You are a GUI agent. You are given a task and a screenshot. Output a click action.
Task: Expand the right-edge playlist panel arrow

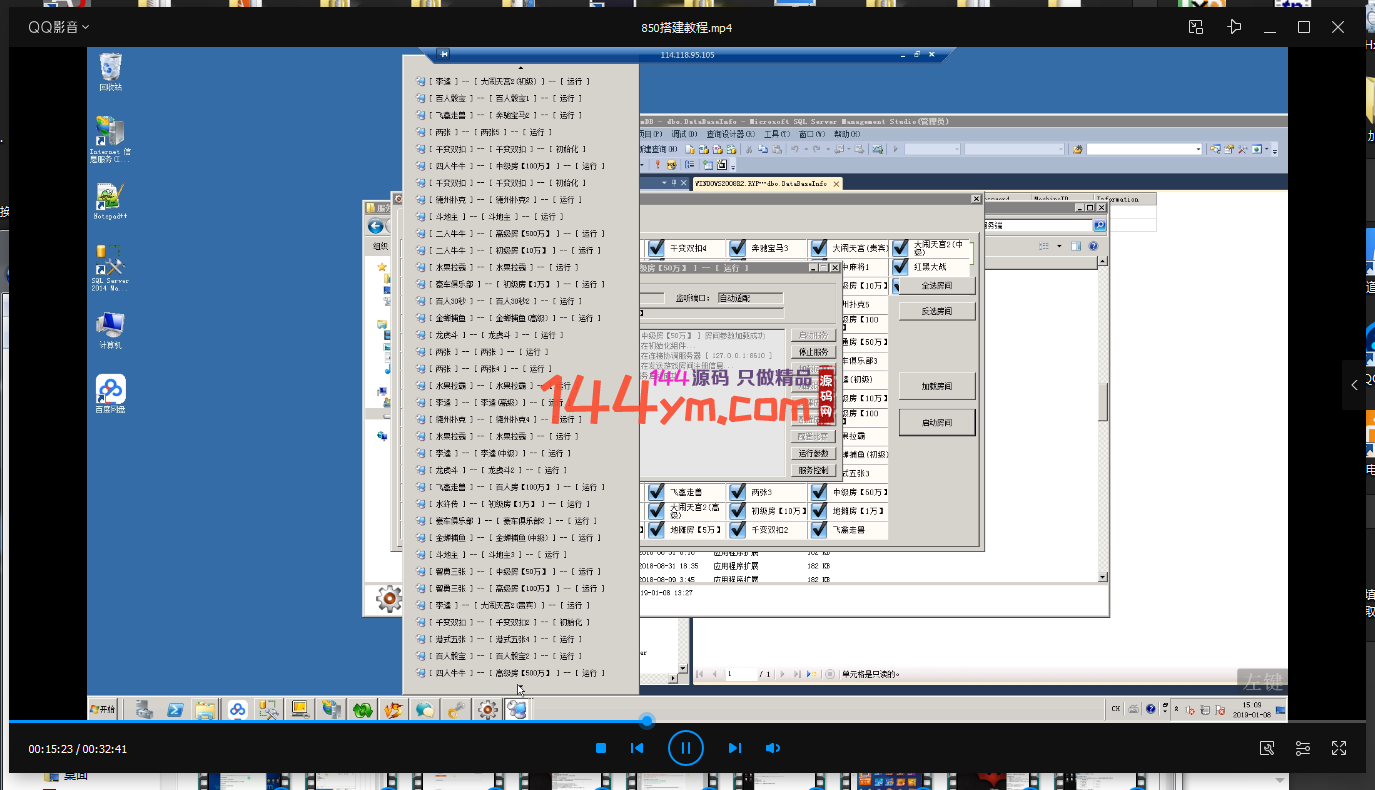pos(1354,385)
